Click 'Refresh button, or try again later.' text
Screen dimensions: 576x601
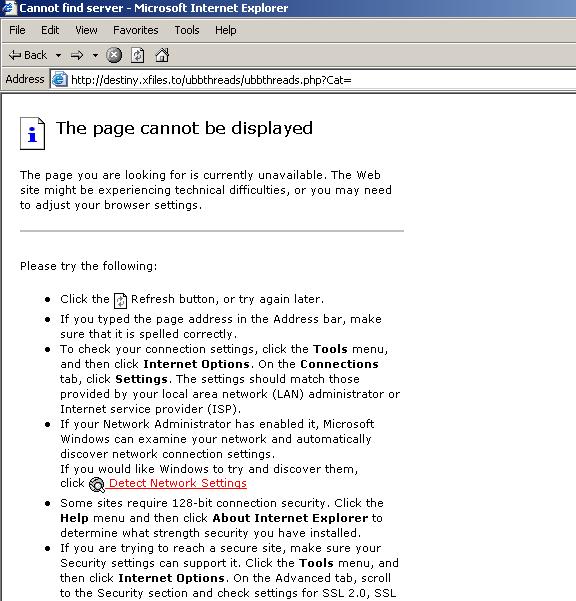228,299
